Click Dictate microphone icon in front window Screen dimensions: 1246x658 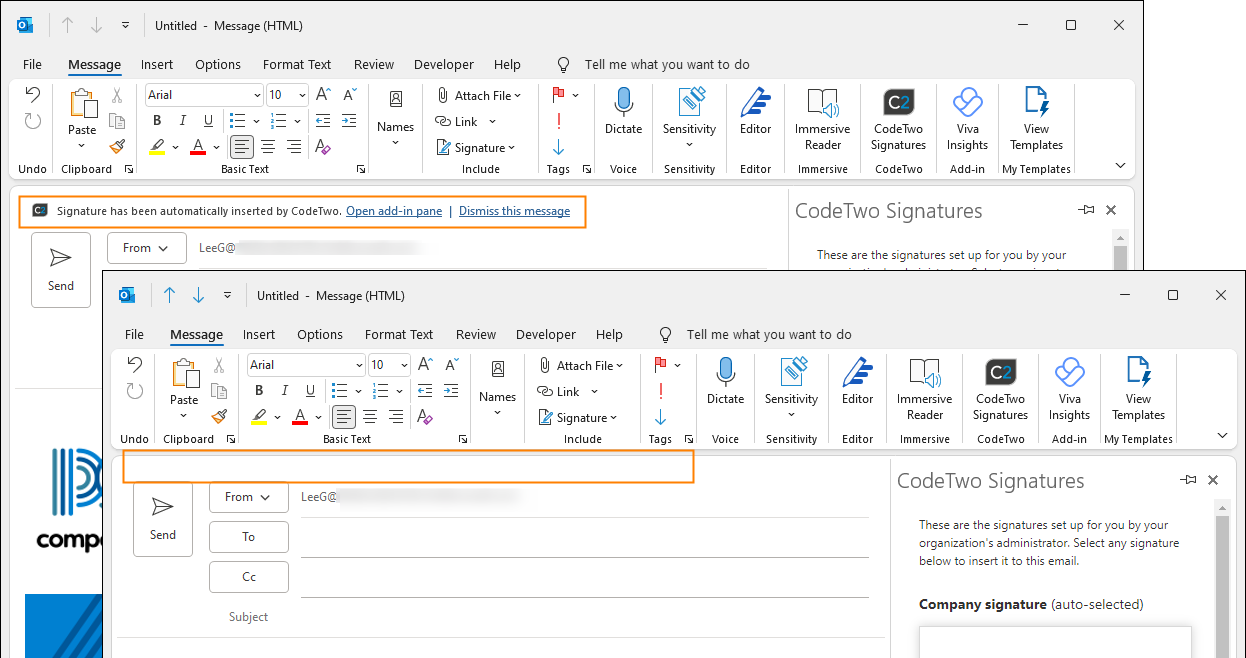pos(725,373)
